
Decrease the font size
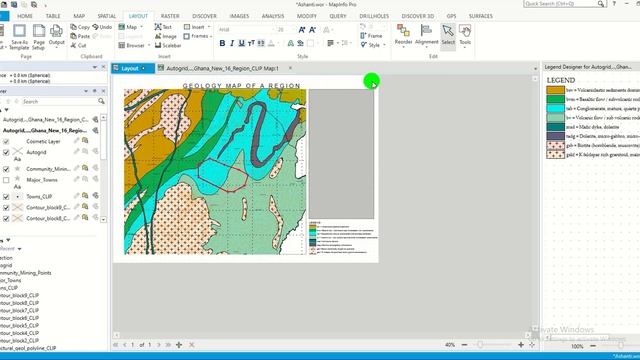click(x=312, y=30)
